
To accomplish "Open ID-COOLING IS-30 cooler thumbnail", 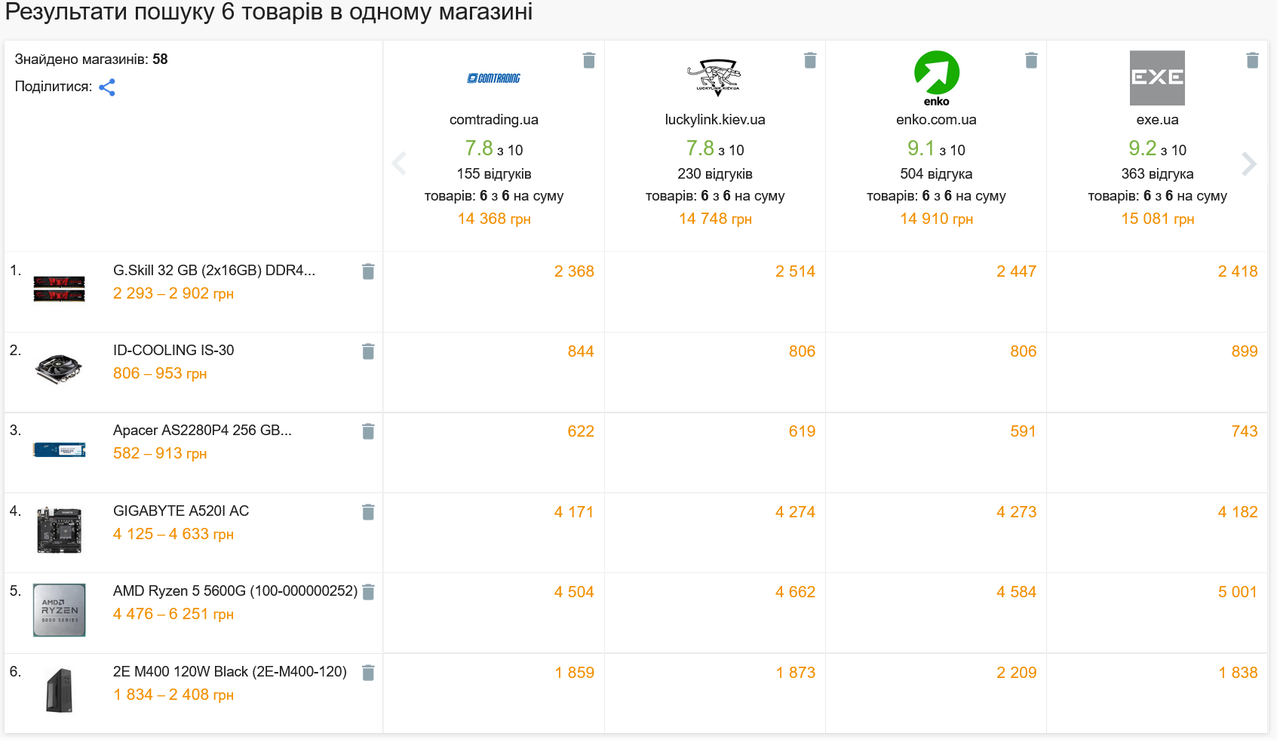I will [59, 369].
